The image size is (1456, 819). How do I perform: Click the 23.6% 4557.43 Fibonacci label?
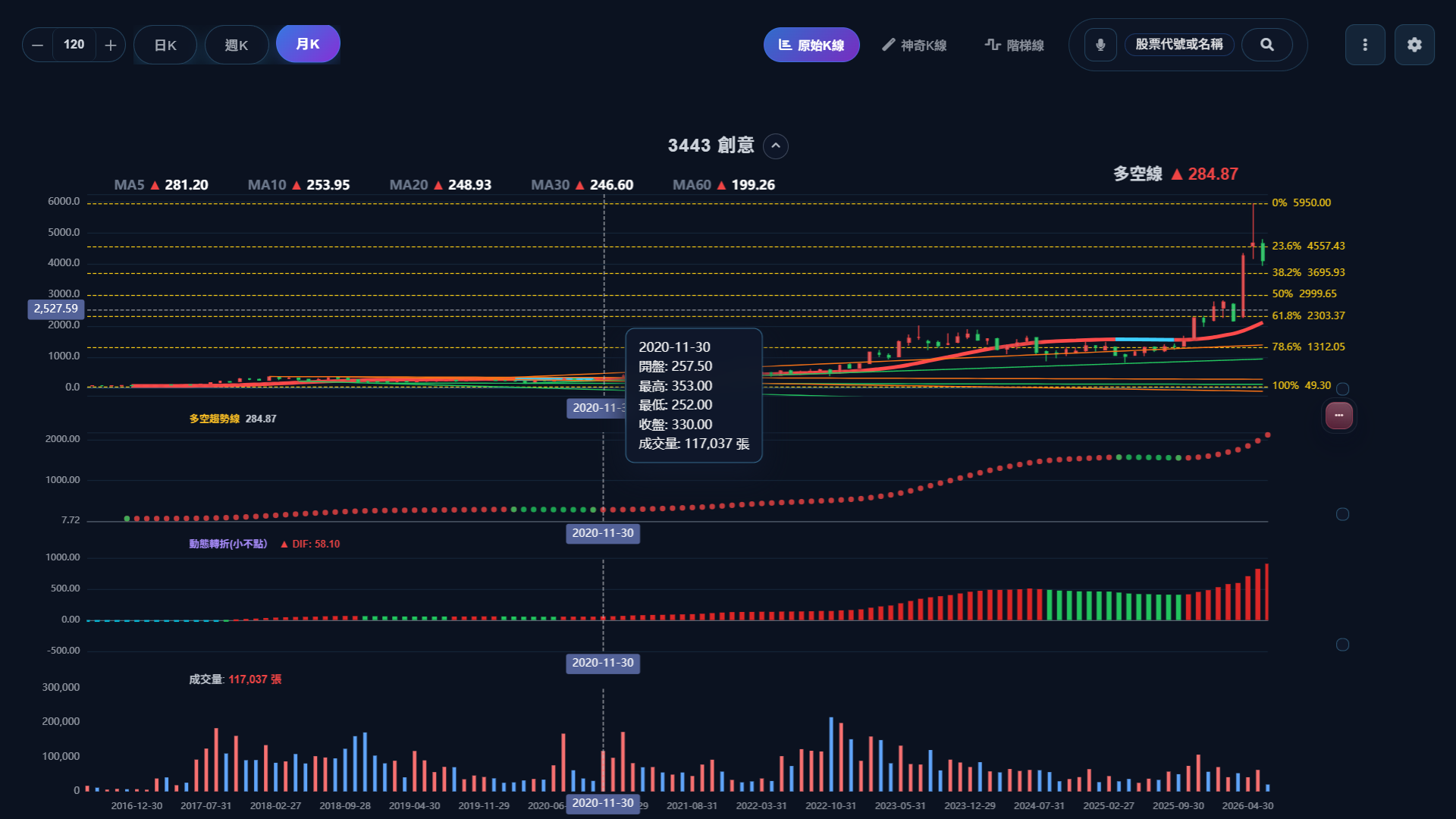(x=1308, y=246)
